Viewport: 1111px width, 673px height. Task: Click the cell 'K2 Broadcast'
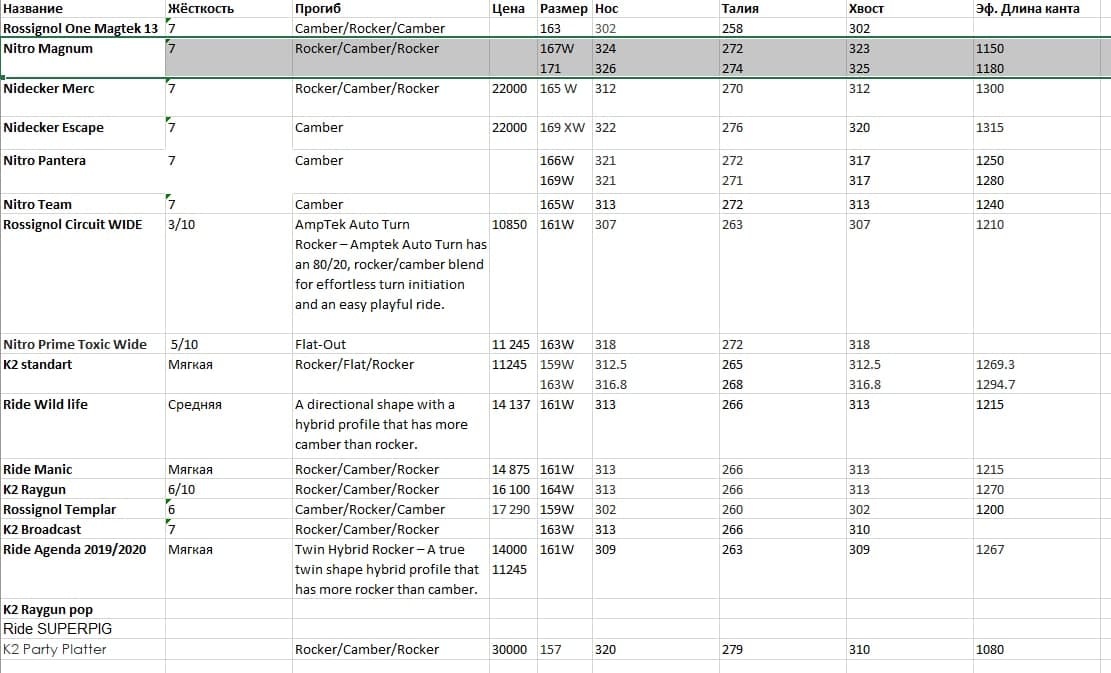[83, 528]
